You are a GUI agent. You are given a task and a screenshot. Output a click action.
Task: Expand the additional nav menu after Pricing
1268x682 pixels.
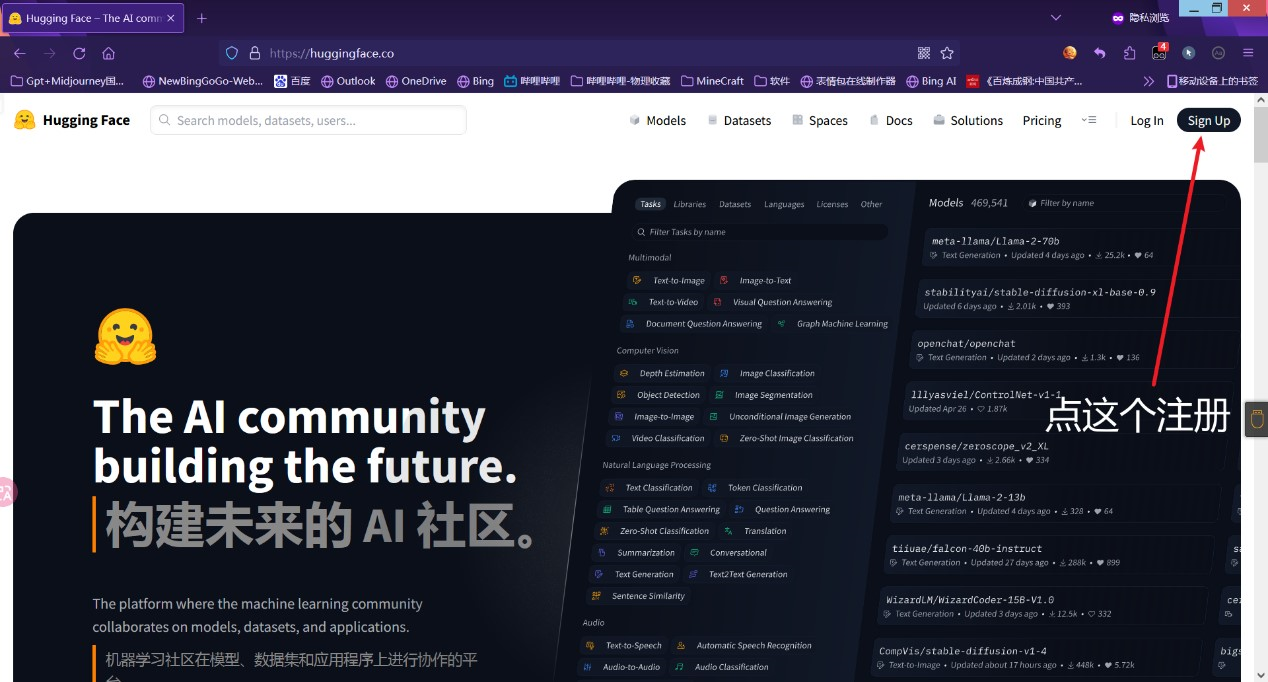[x=1089, y=120]
